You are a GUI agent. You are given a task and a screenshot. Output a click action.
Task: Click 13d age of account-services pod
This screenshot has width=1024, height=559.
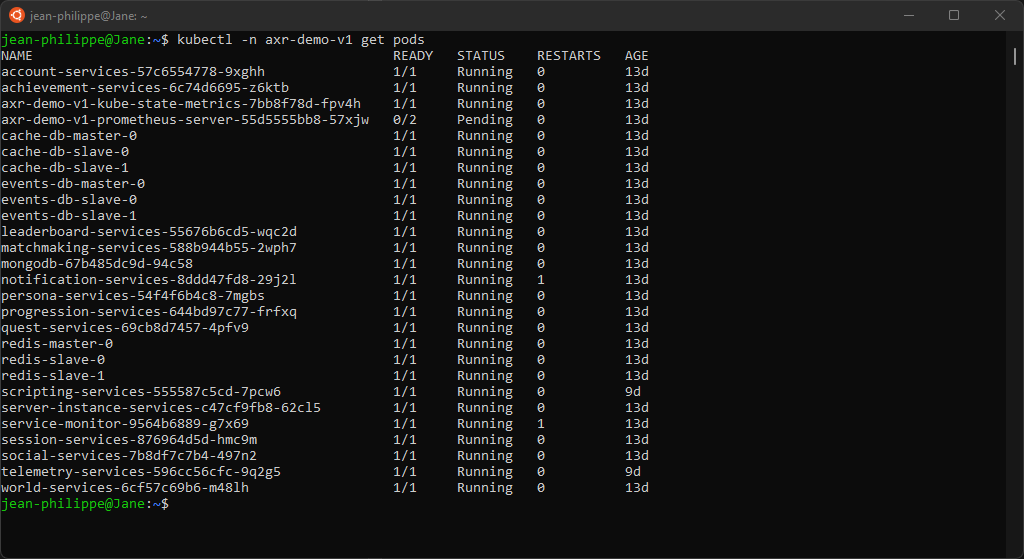[x=637, y=72]
